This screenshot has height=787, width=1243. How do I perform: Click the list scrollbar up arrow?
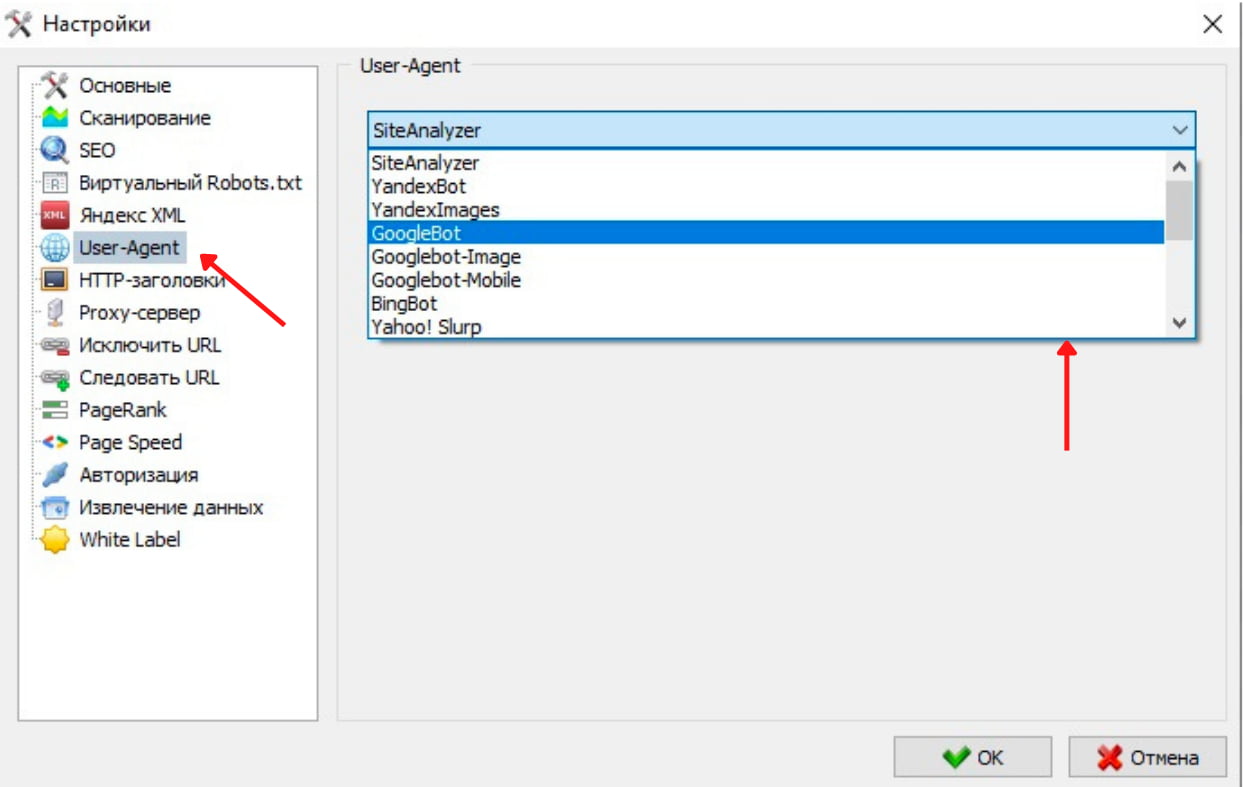[1180, 166]
